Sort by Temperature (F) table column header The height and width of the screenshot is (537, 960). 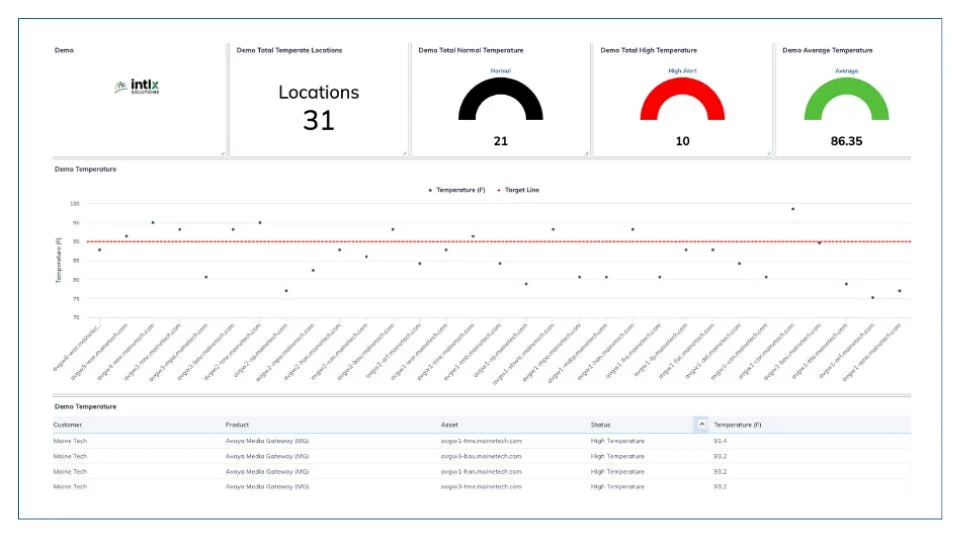click(738, 424)
